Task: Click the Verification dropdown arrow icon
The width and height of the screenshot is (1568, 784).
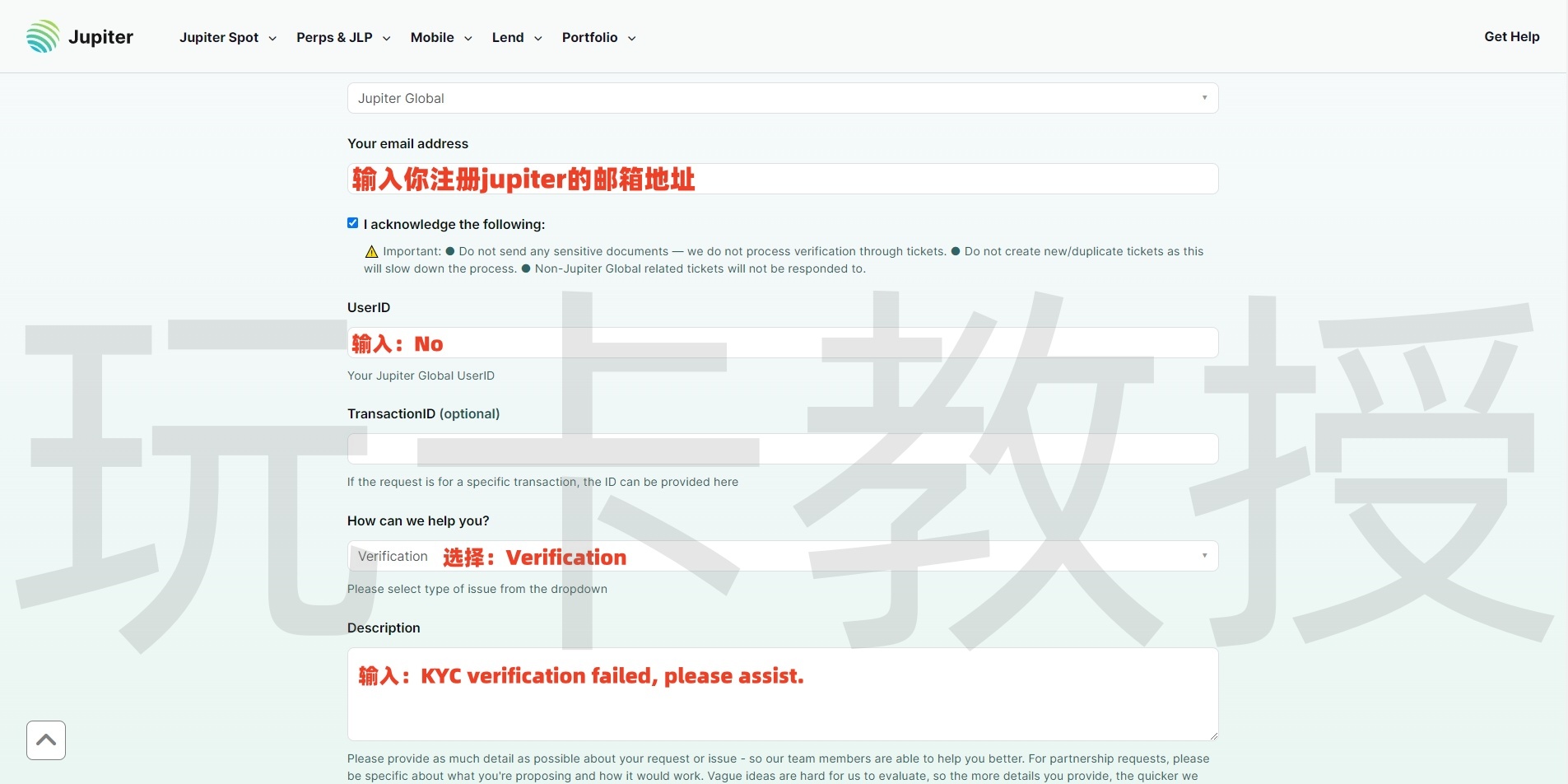Action: pos(1204,556)
